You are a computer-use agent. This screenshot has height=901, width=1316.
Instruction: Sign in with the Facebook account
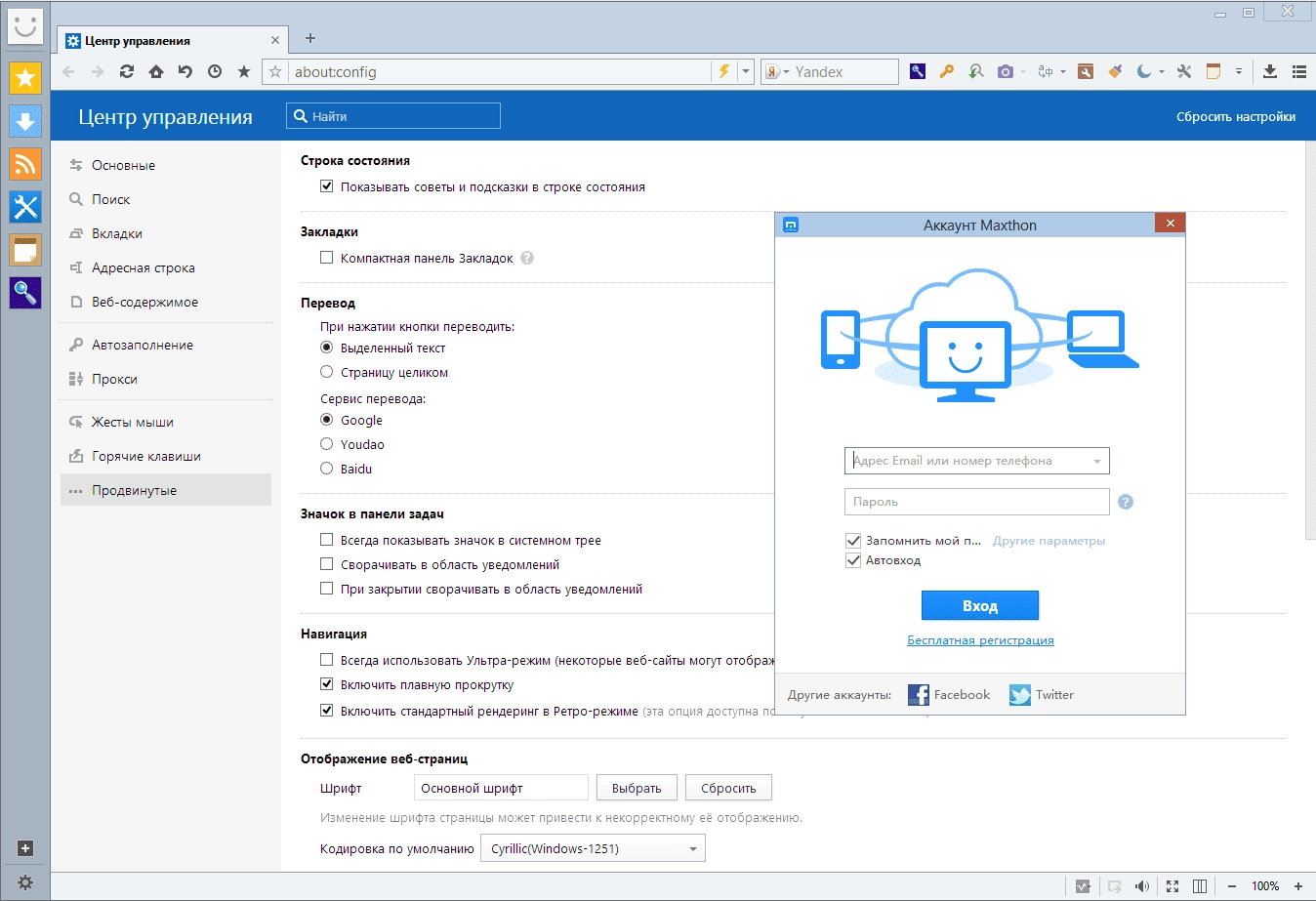(x=949, y=694)
